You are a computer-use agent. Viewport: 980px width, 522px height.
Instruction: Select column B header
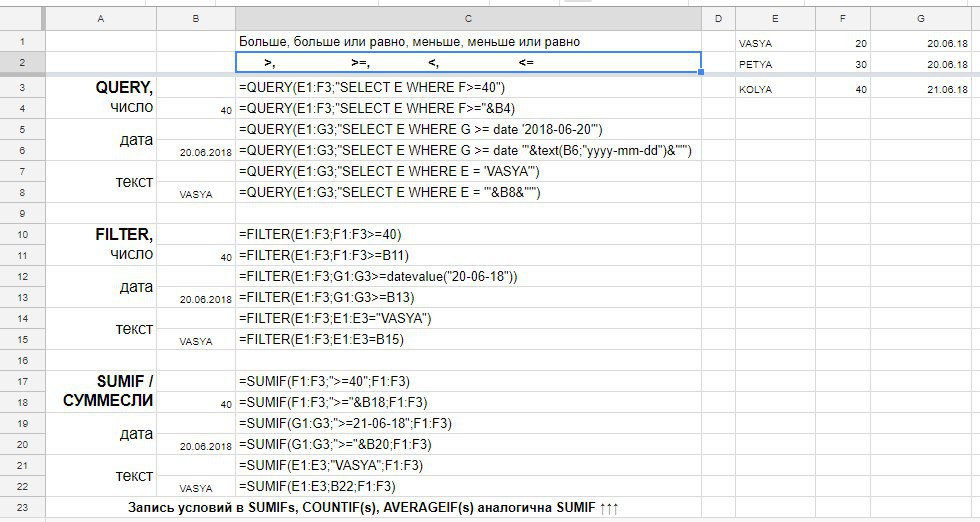pyautogui.click(x=196, y=19)
